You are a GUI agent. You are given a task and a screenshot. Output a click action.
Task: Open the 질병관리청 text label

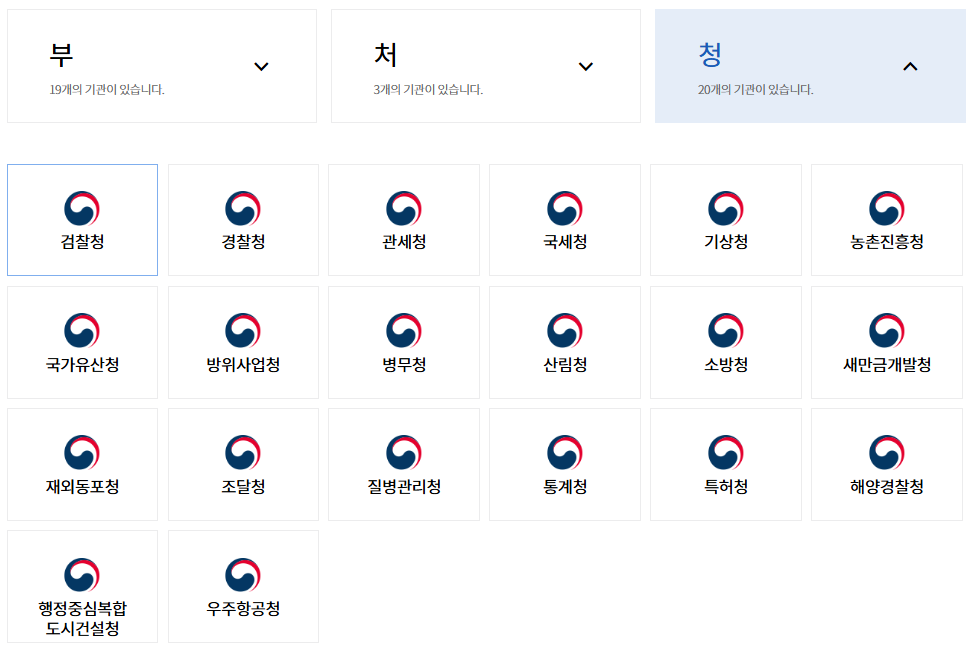coord(404,487)
